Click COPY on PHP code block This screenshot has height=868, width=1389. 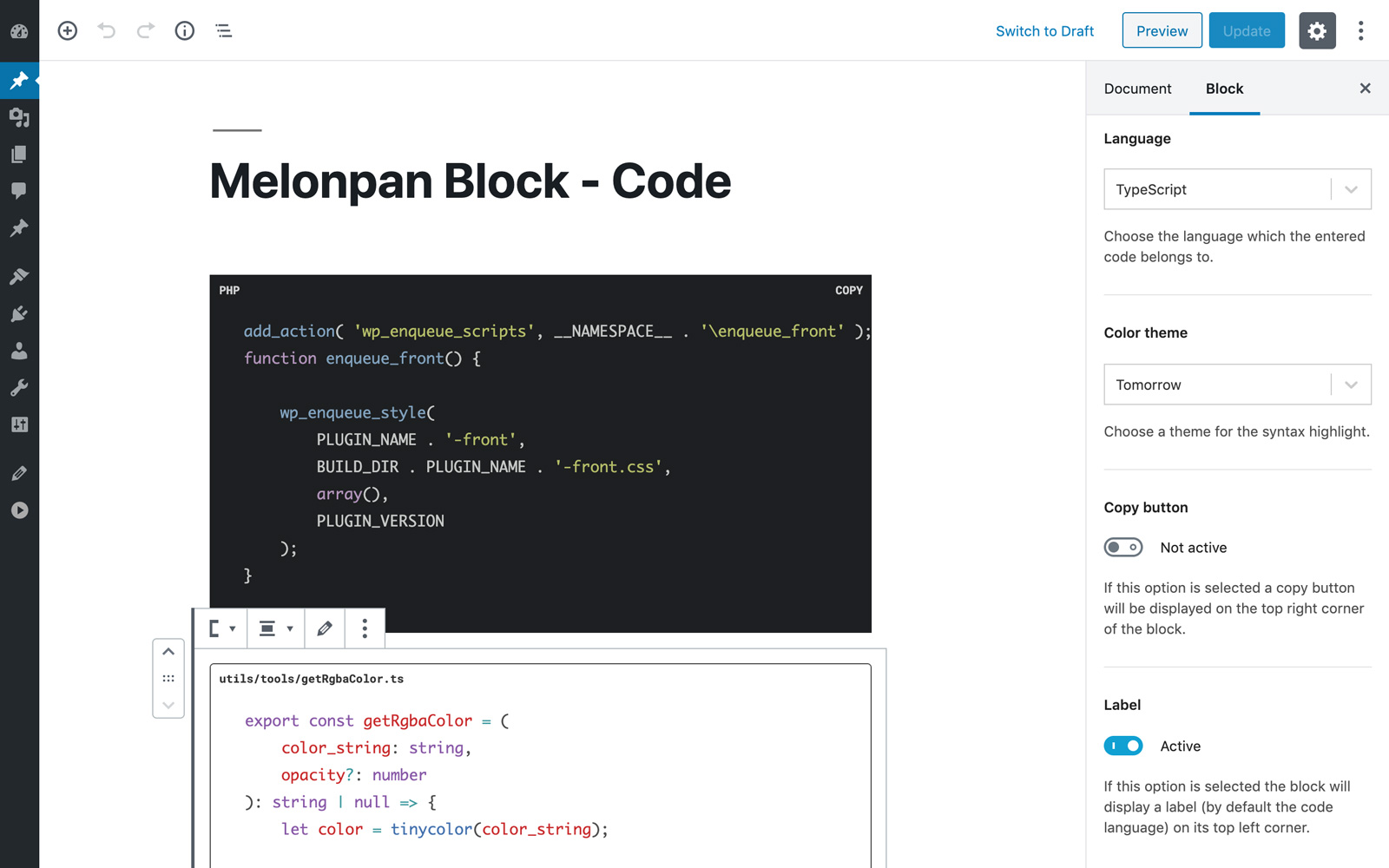(848, 291)
